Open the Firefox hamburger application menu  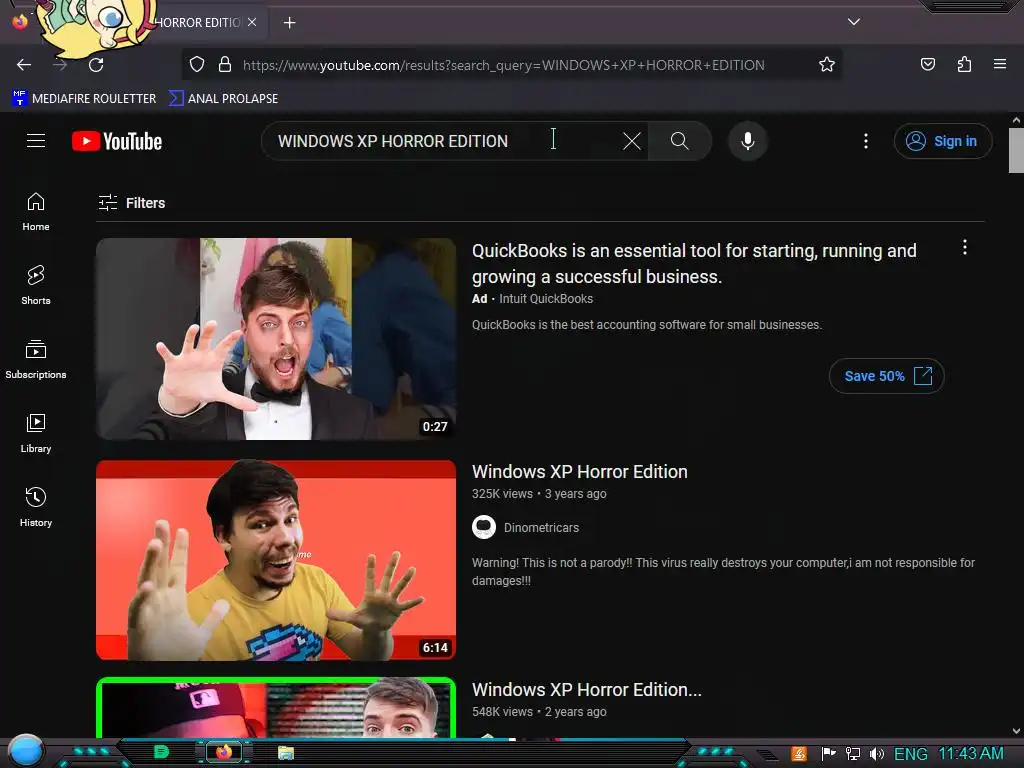[999, 64]
